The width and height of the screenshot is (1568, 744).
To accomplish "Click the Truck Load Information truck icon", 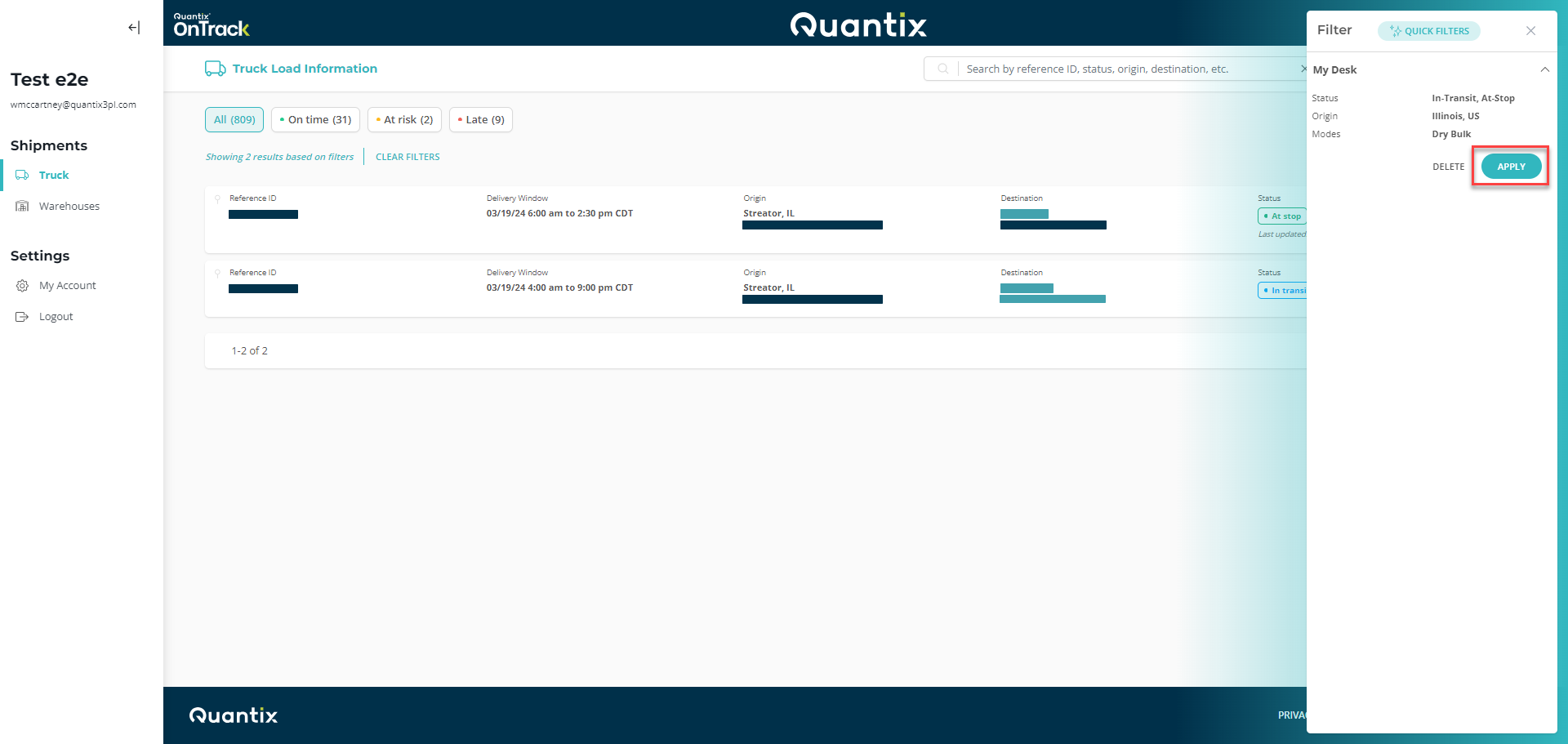I will [215, 69].
